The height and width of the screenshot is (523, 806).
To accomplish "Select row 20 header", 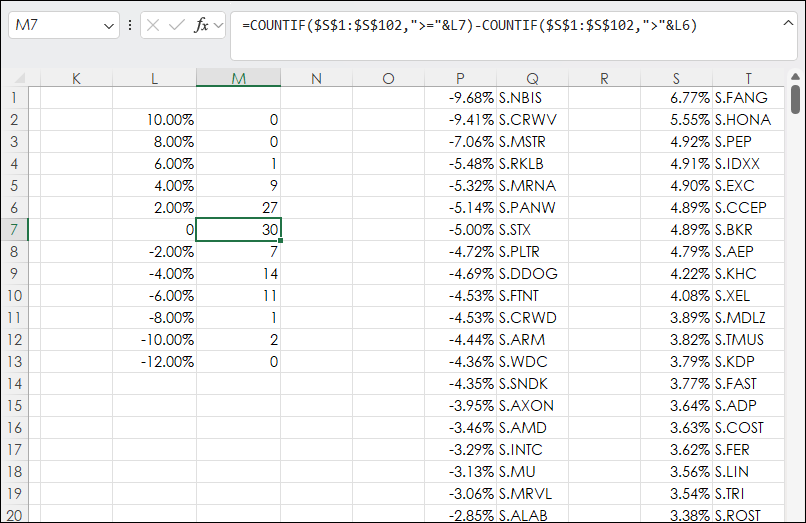I will [14, 515].
